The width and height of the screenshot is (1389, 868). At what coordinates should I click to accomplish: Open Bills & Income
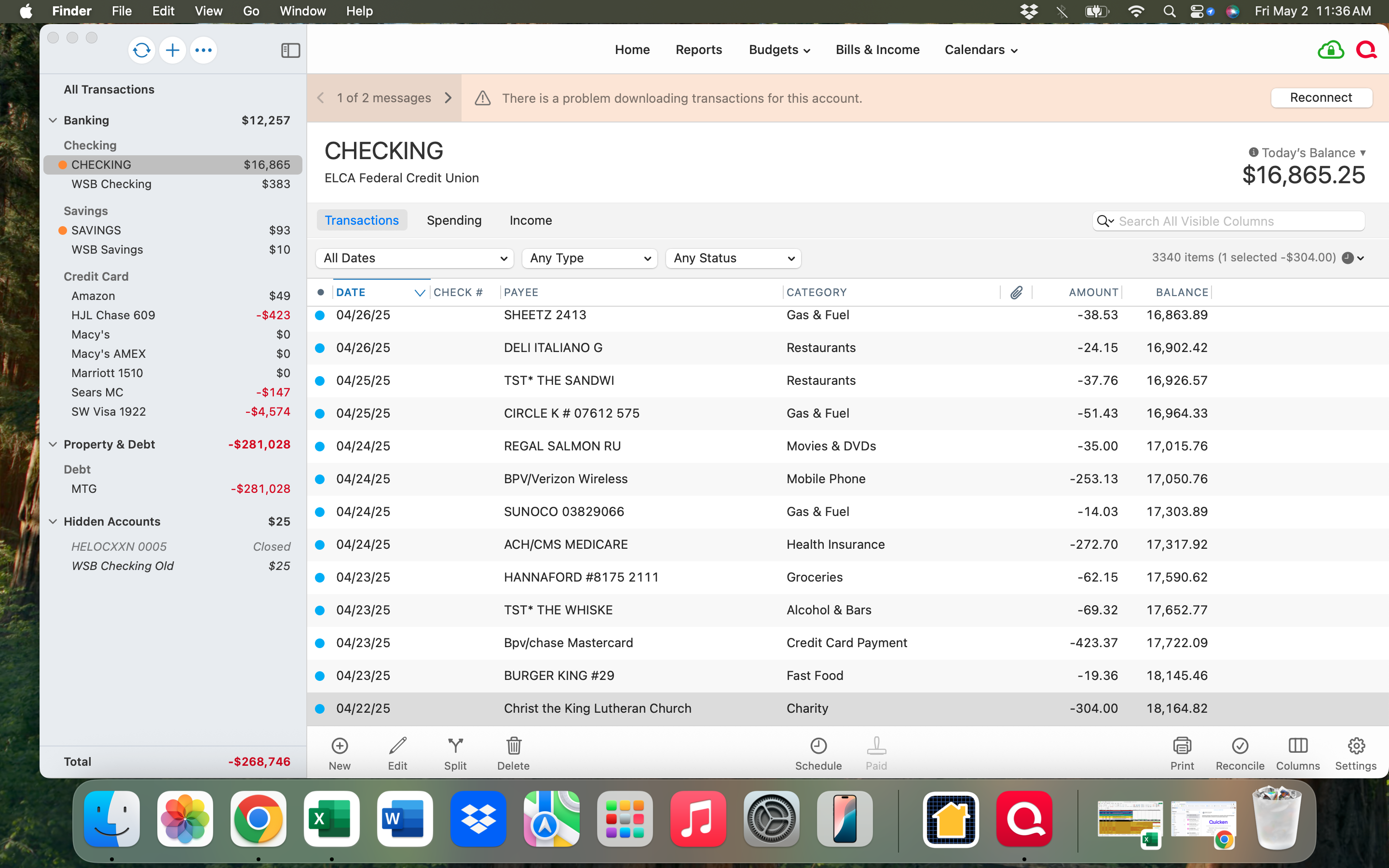[878, 50]
